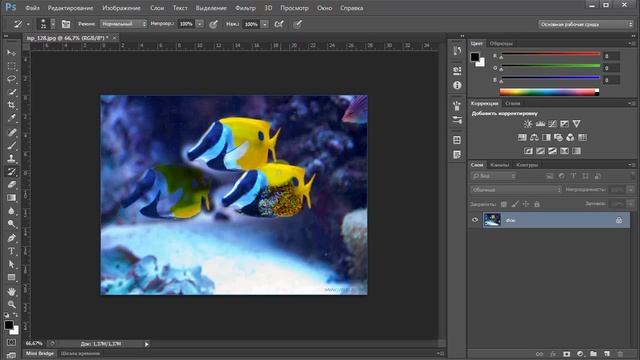Toggle Quick Mask mode
The image size is (640, 360).
(x=11, y=342)
